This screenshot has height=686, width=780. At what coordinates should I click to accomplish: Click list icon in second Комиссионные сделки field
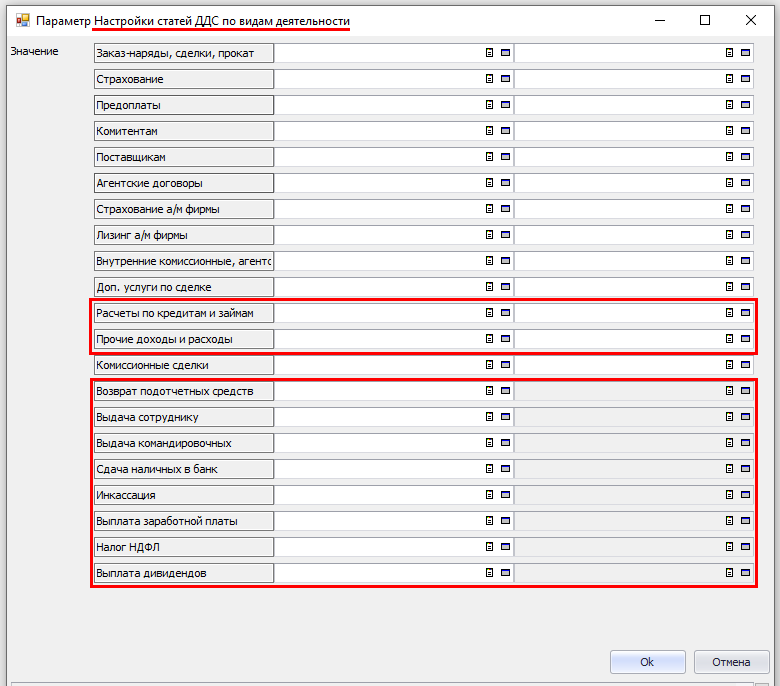730,365
